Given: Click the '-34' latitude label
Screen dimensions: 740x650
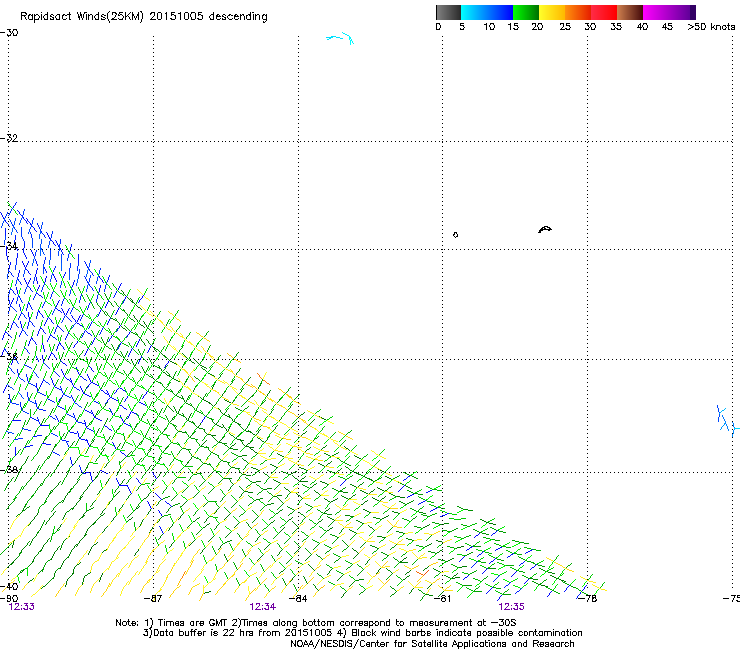Looking at the screenshot, I should coord(9,246).
